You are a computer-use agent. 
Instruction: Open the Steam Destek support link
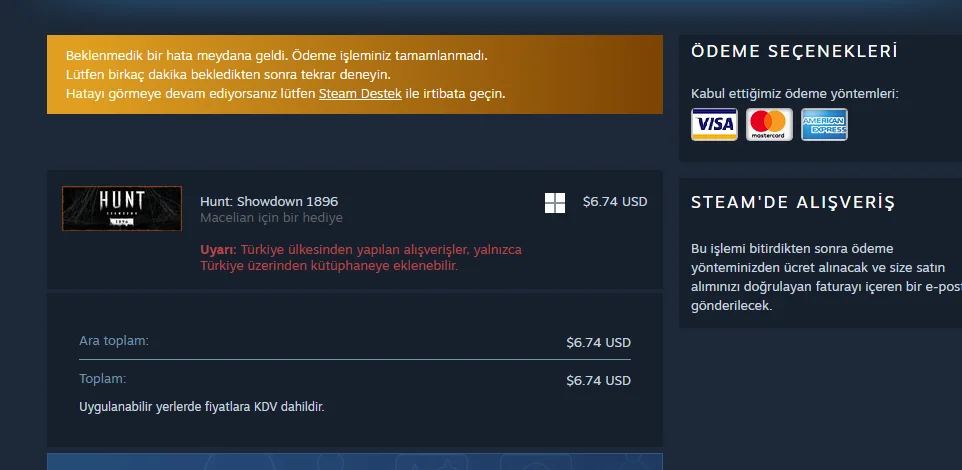tap(360, 94)
